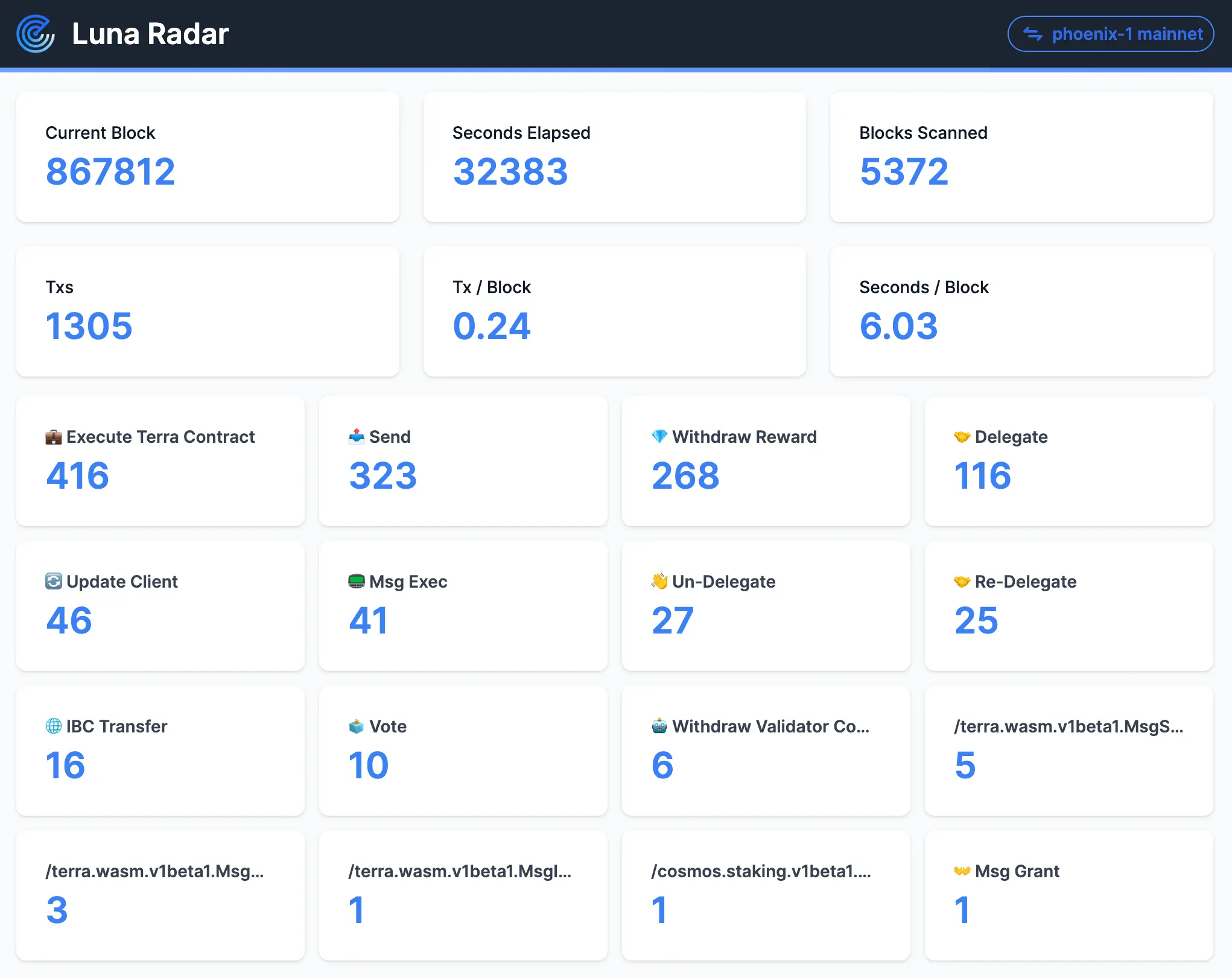This screenshot has width=1232, height=978.
Task: Click the waving hand icon for Un-Delegate
Action: point(659,581)
